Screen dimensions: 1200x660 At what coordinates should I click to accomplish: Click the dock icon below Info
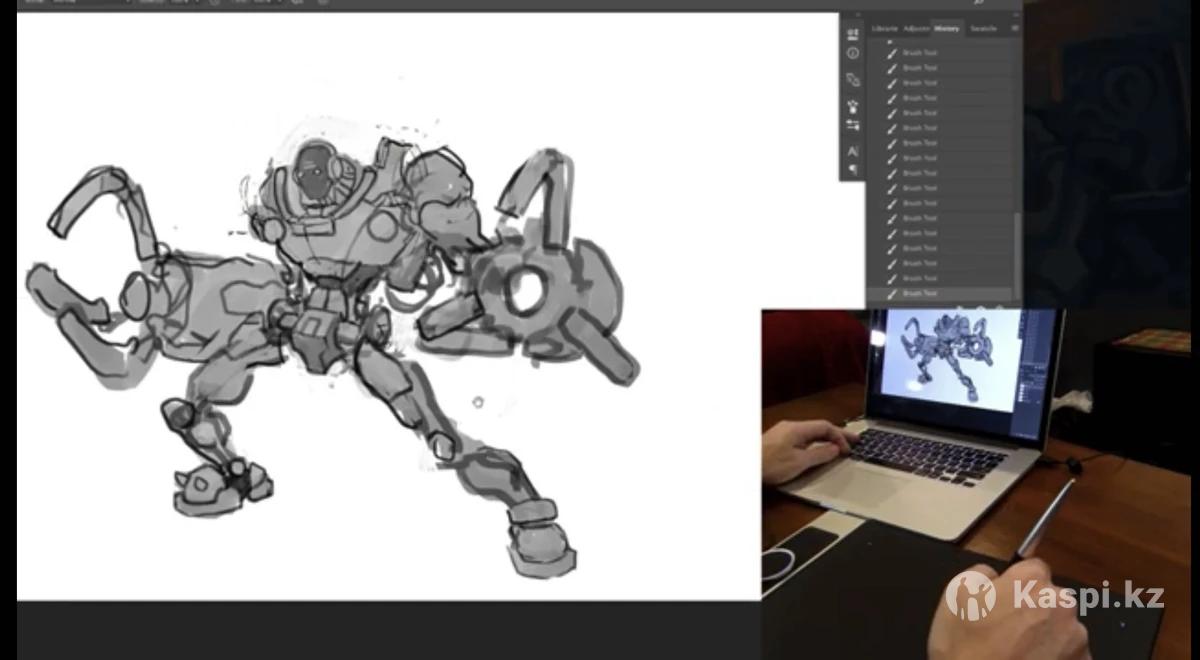853,79
